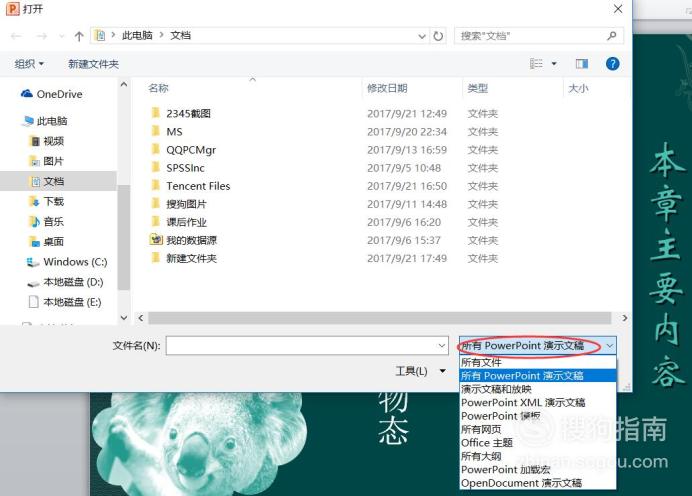Image resolution: width=692 pixels, height=496 pixels.
Task: Select the 搜狗图片 folder icon
Action: (155, 203)
